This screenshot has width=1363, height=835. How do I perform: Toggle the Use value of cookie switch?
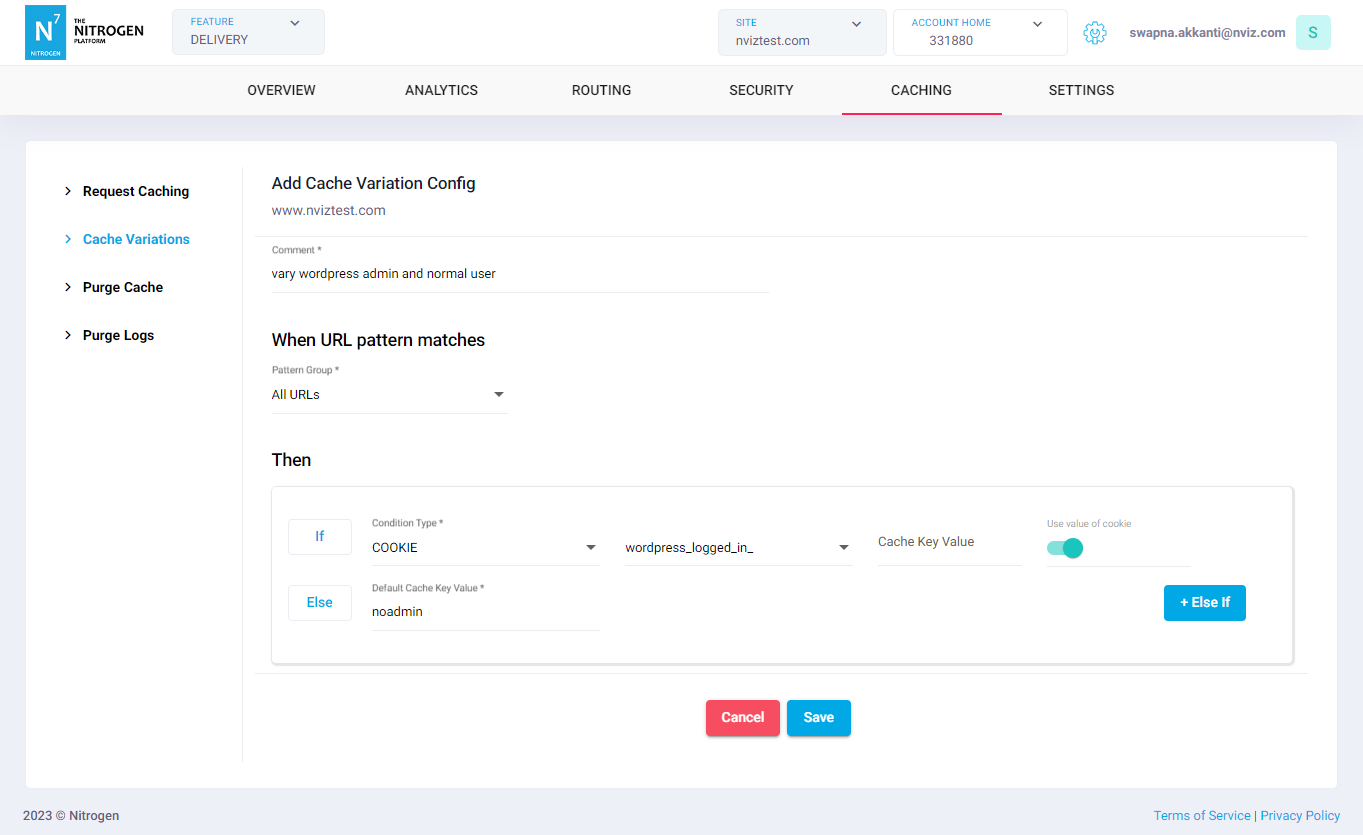tap(1065, 548)
